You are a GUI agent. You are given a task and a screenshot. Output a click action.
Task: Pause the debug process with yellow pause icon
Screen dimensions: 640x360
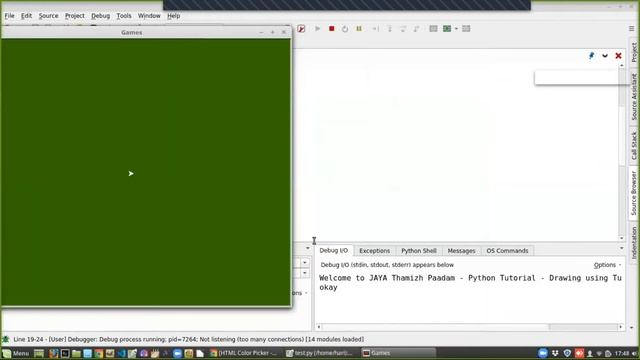click(359, 29)
